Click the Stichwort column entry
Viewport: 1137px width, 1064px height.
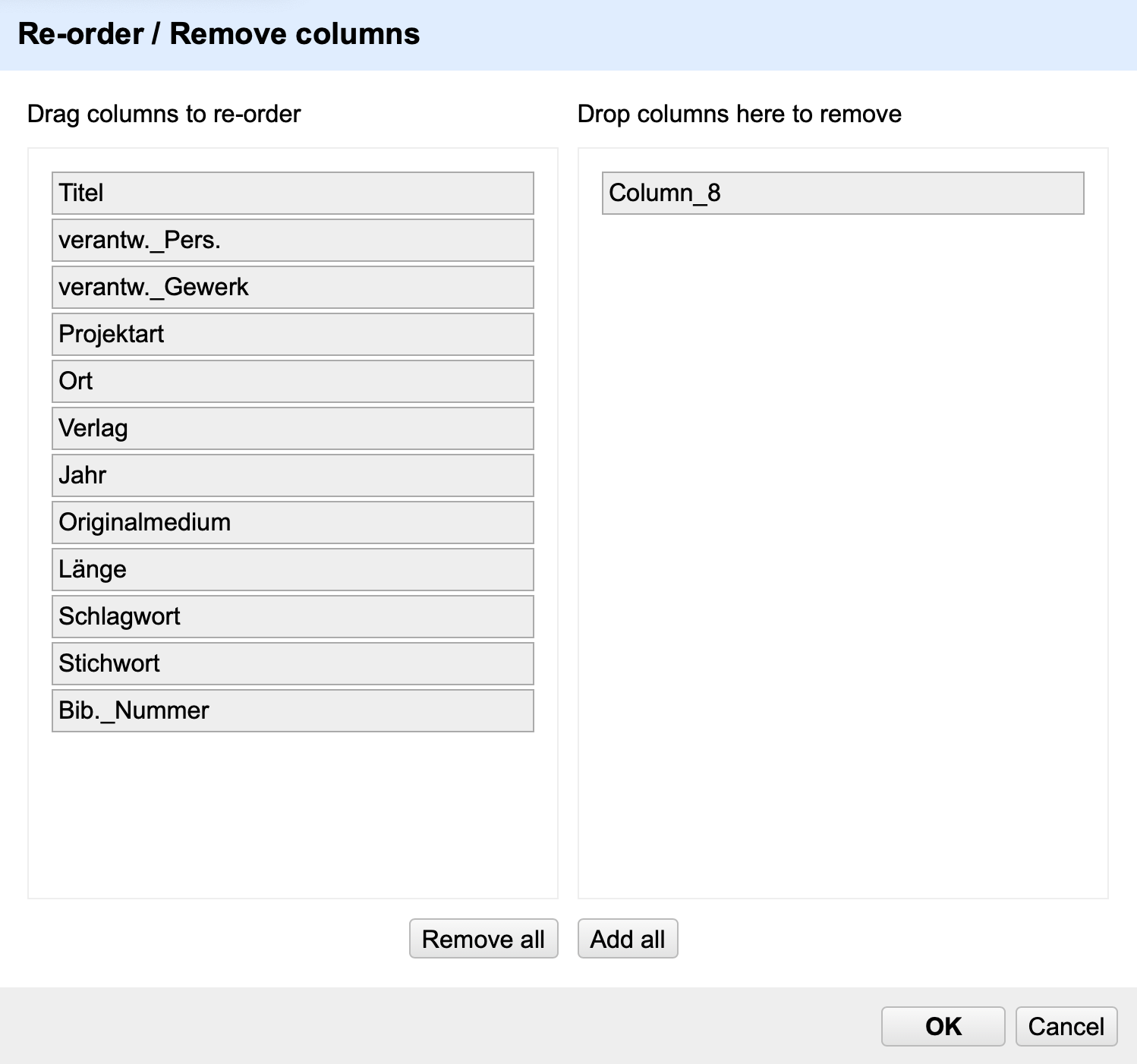pyautogui.click(x=292, y=663)
